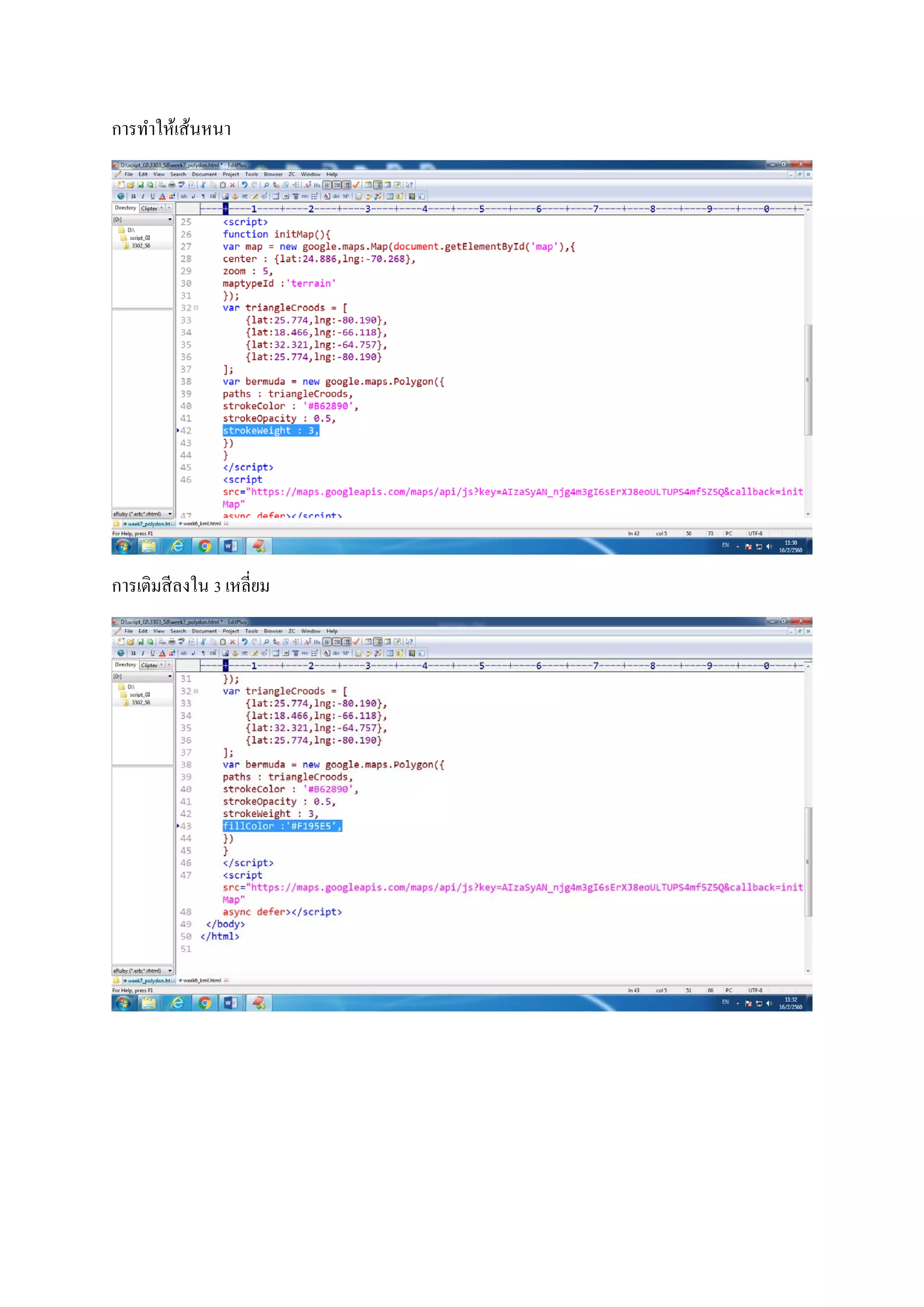Click Spell check checkmark icon in upper toolbar
This screenshot has height=1307, width=924.
356,185
